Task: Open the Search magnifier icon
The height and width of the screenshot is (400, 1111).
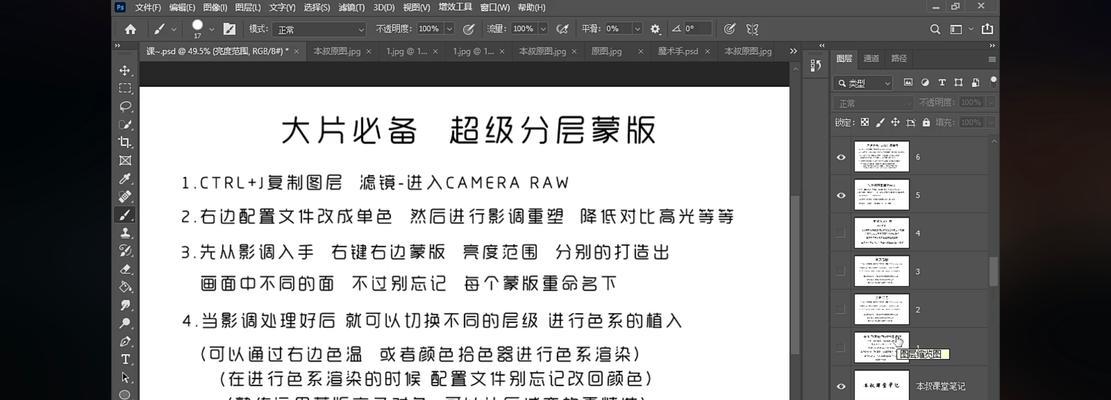Action: point(935,29)
